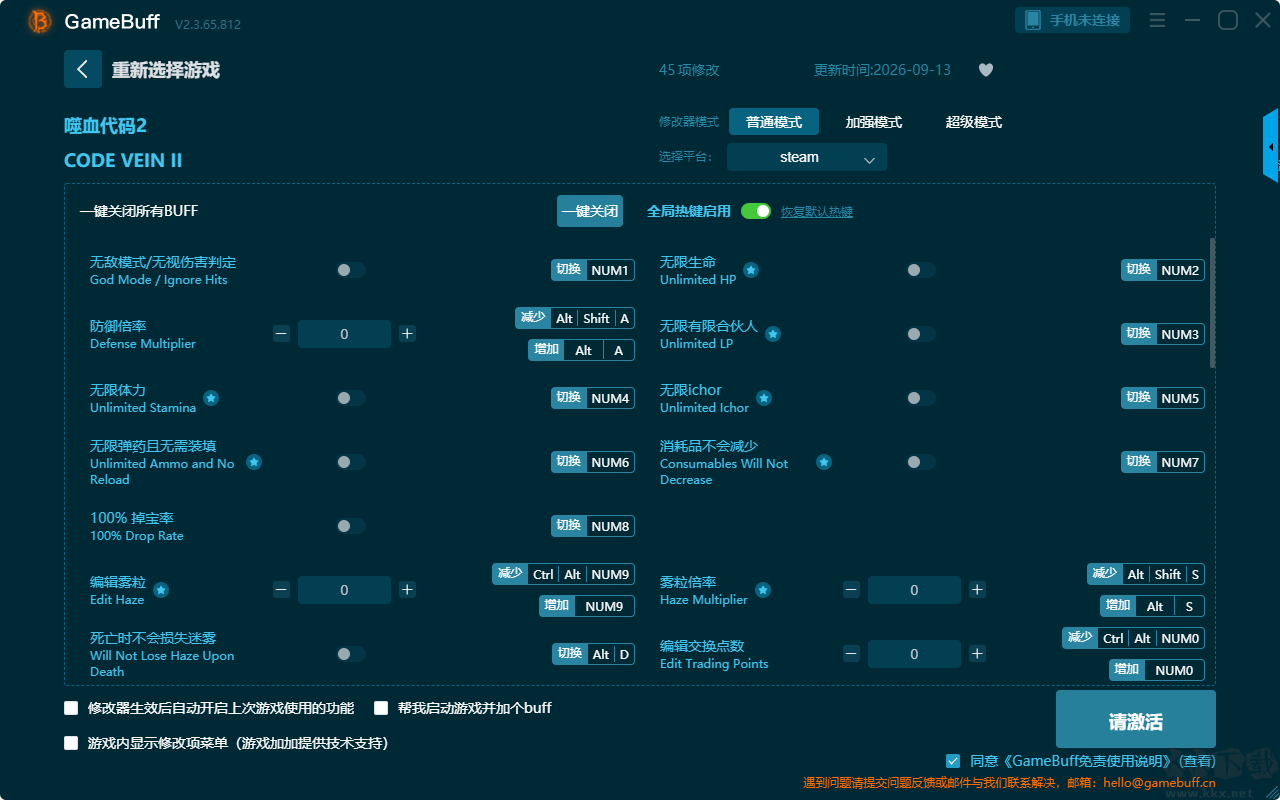This screenshot has height=800, width=1280.
Task: Click the 请激活 activate button
Action: tap(1136, 720)
